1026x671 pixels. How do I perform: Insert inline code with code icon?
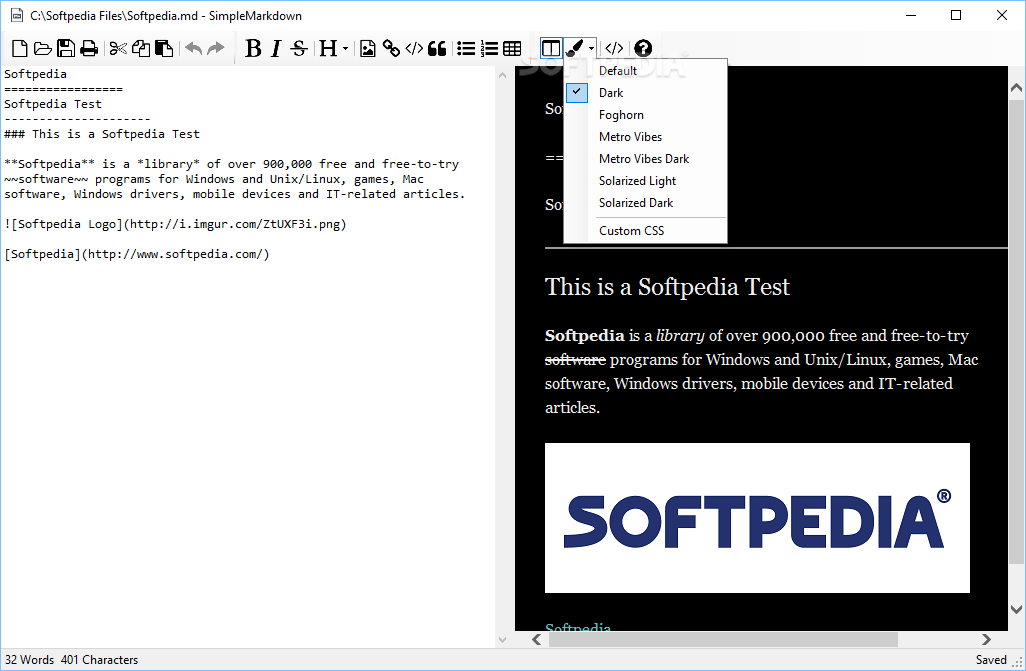point(414,48)
